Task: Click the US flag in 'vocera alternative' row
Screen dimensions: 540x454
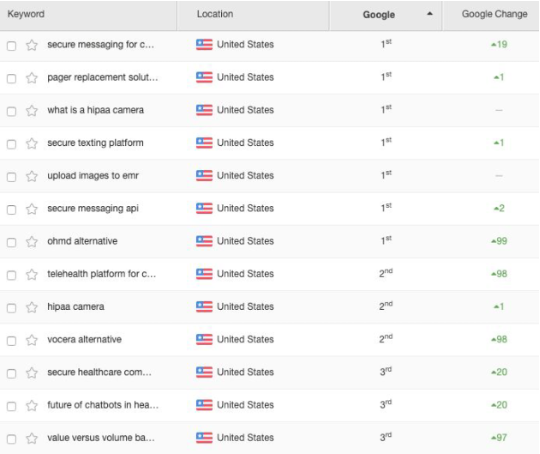Action: coord(204,339)
